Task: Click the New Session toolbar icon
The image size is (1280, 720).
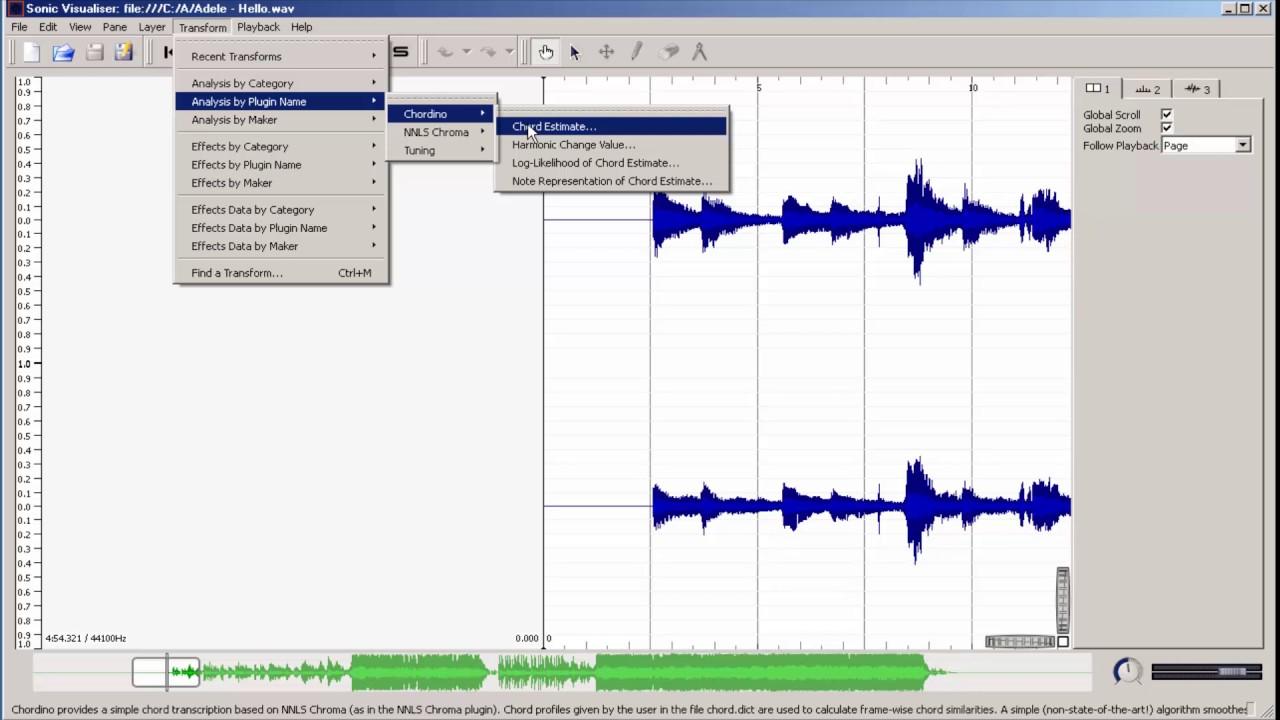Action: (x=32, y=52)
